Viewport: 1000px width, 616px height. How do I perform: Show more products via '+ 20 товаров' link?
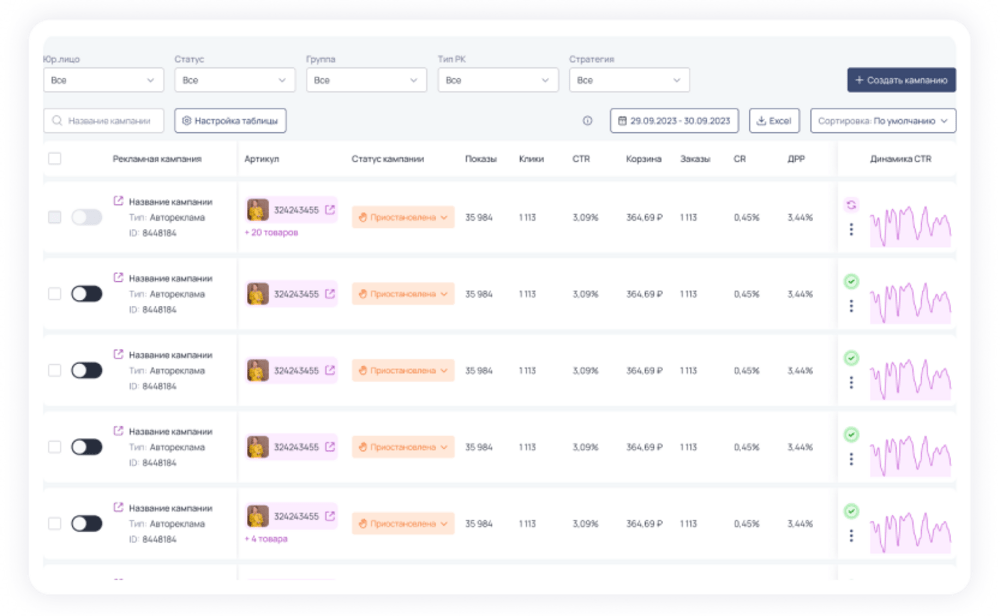click(x=272, y=233)
